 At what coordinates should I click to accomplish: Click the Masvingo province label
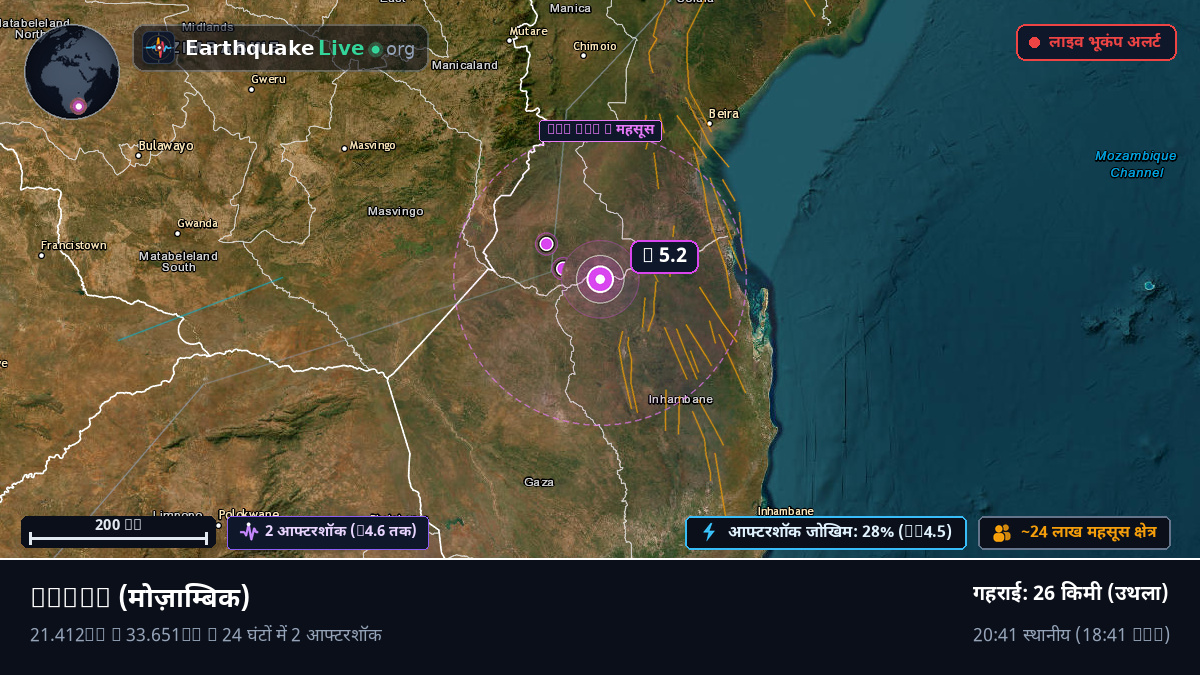click(x=396, y=211)
